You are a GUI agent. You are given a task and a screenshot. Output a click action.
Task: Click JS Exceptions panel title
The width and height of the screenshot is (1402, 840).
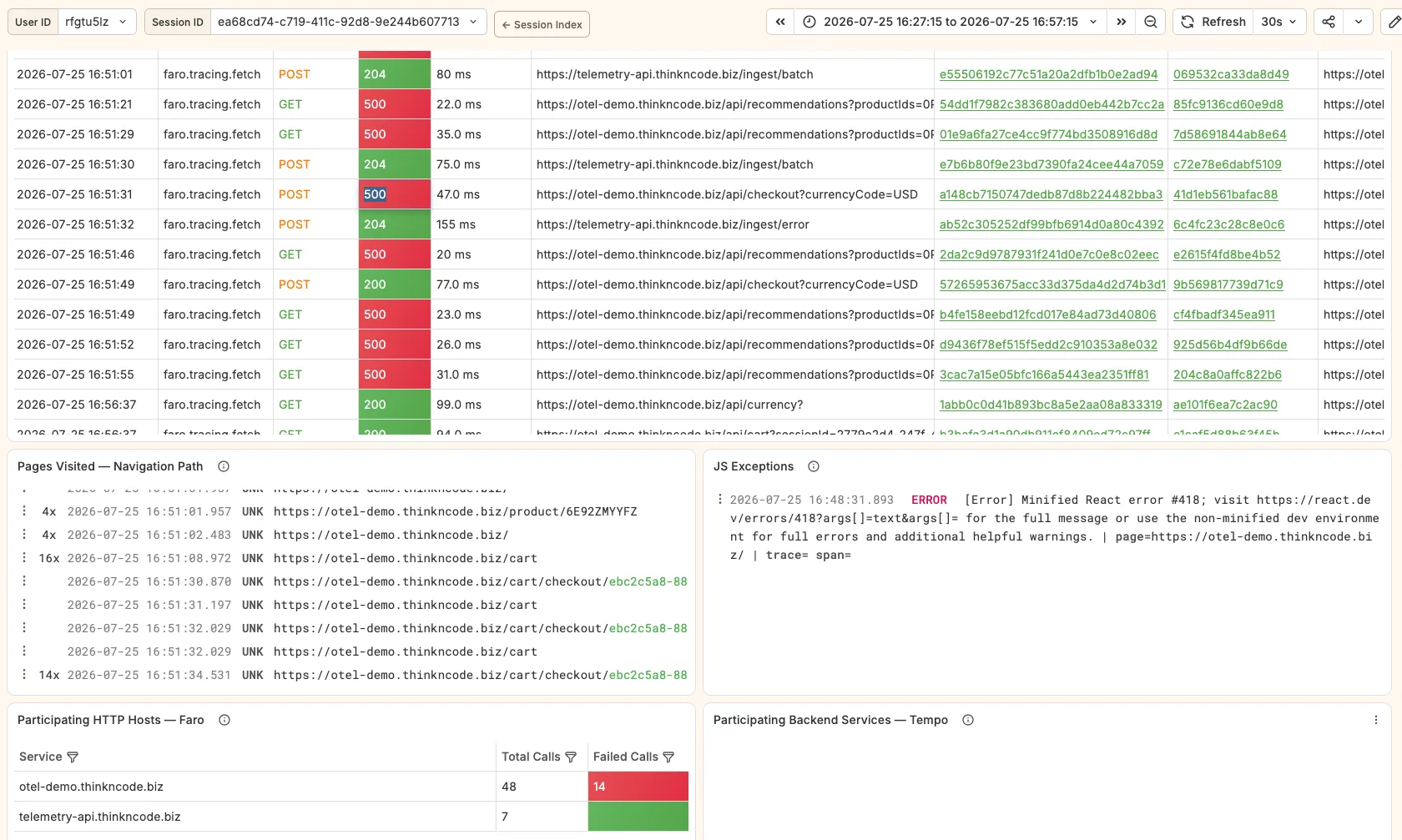click(x=753, y=466)
